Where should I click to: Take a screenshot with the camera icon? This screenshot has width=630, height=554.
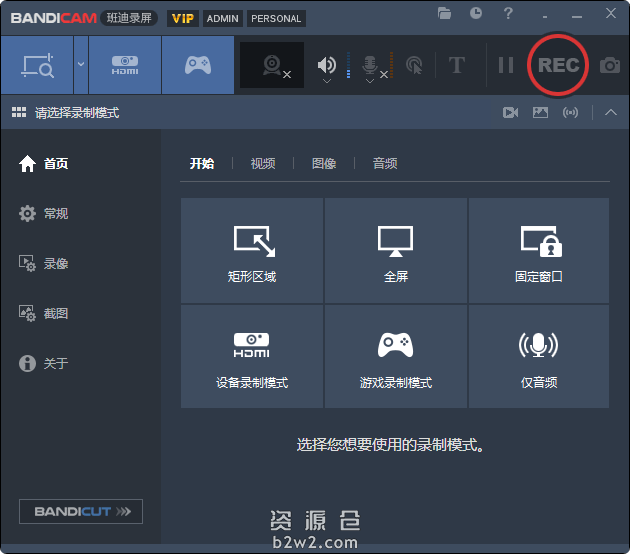pyautogui.click(x=609, y=66)
